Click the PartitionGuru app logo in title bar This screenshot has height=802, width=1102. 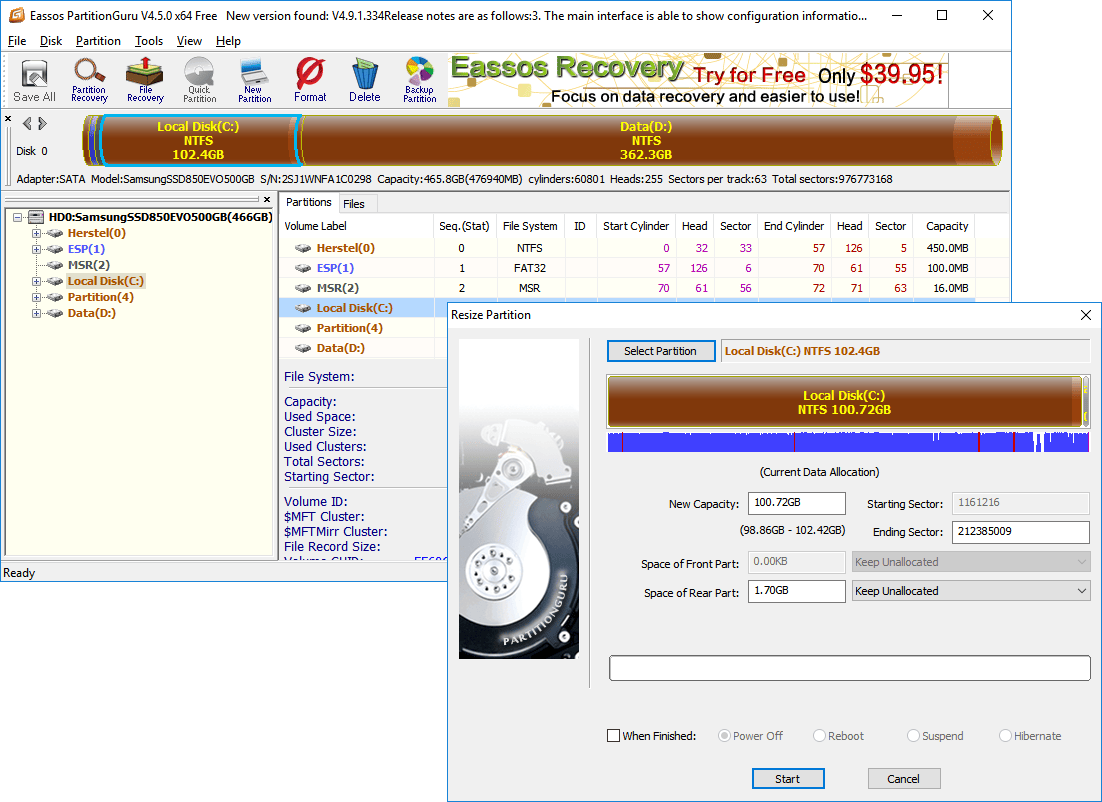click(16, 15)
